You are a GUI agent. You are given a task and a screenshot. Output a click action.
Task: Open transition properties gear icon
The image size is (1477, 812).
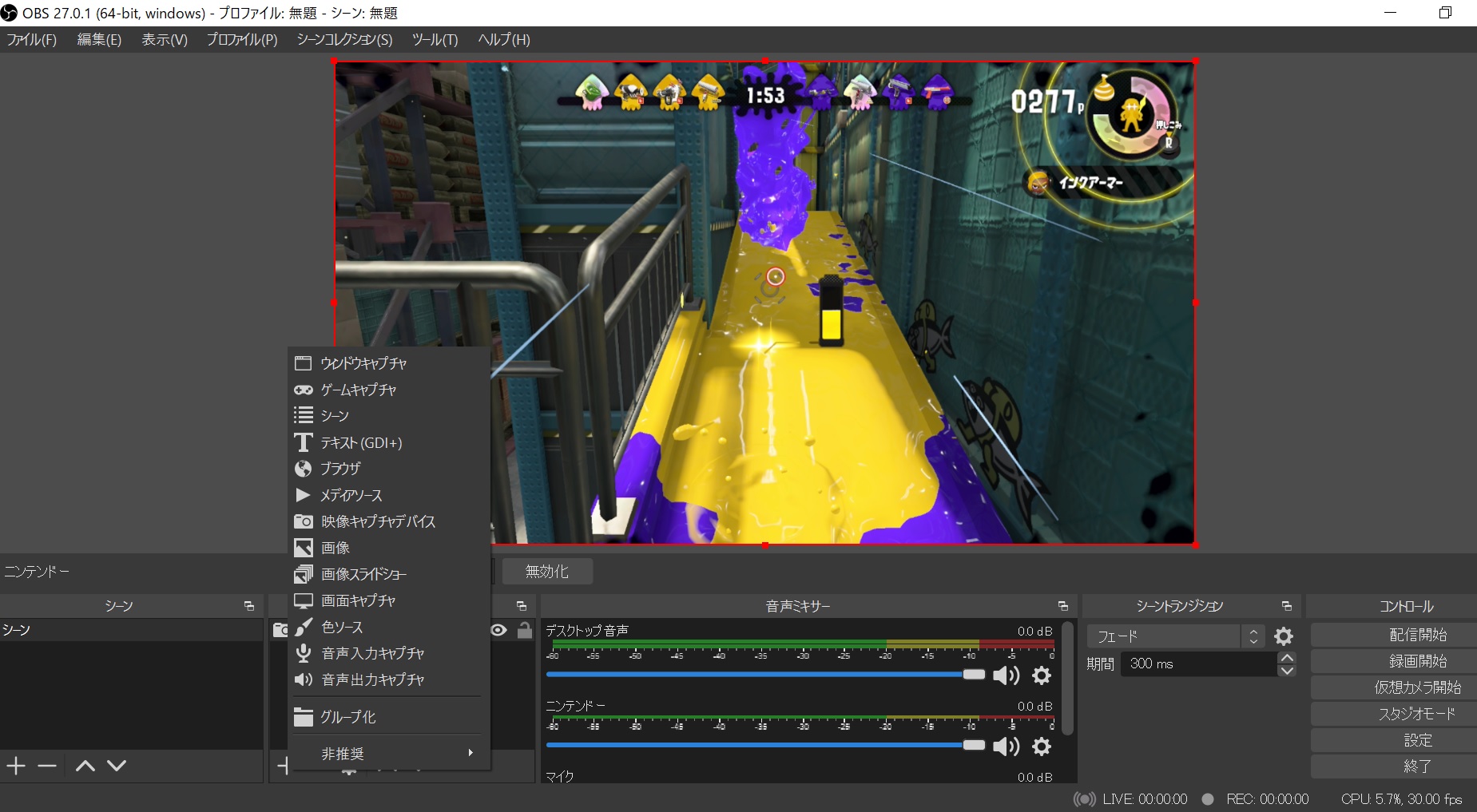1284,636
